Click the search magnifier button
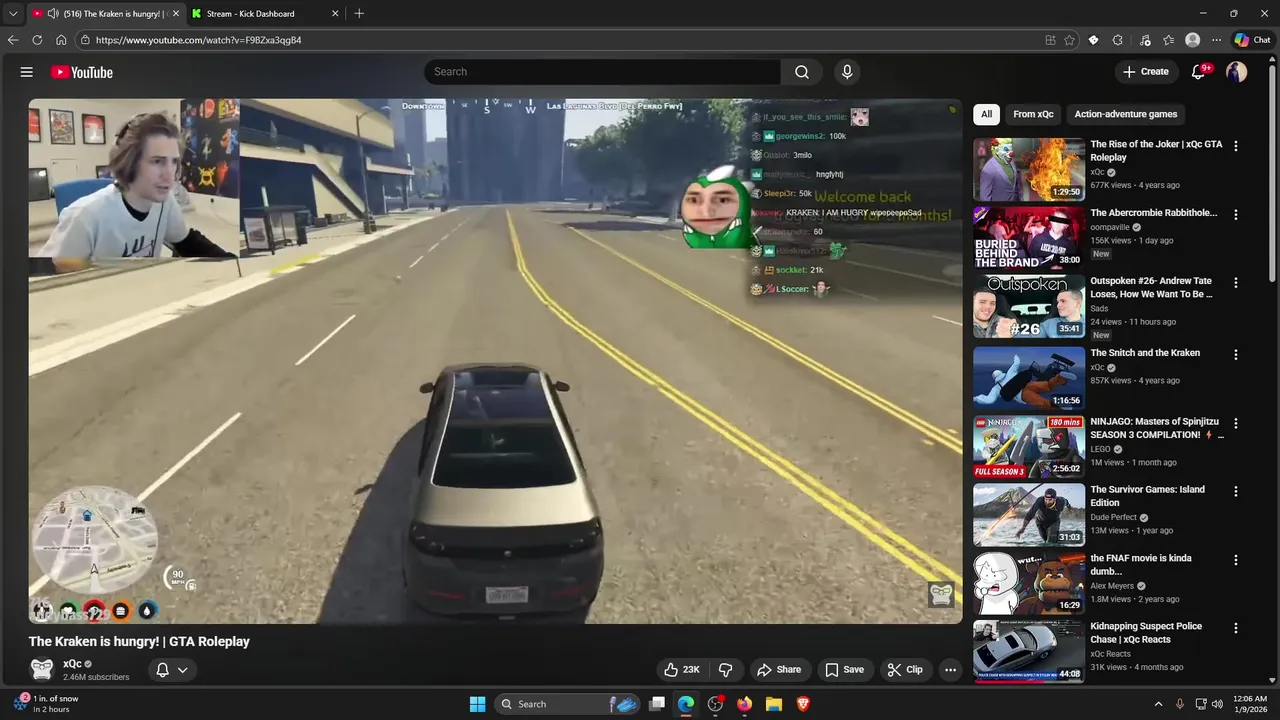The width and height of the screenshot is (1280, 720). click(802, 72)
